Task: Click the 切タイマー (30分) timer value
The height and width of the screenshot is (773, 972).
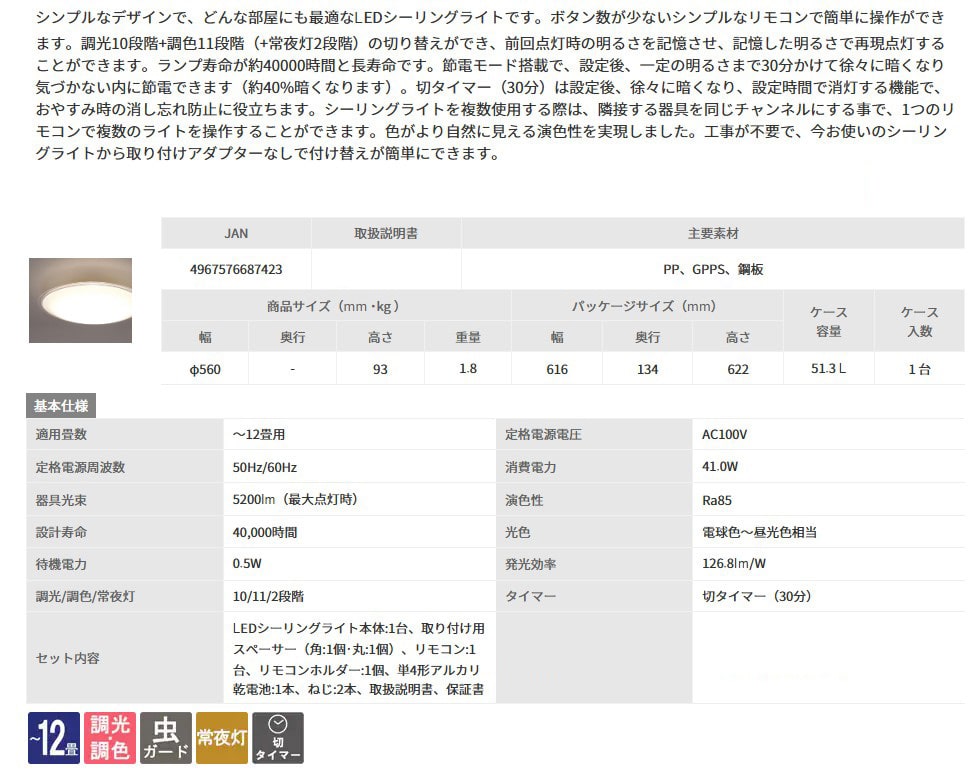Action: [757, 596]
